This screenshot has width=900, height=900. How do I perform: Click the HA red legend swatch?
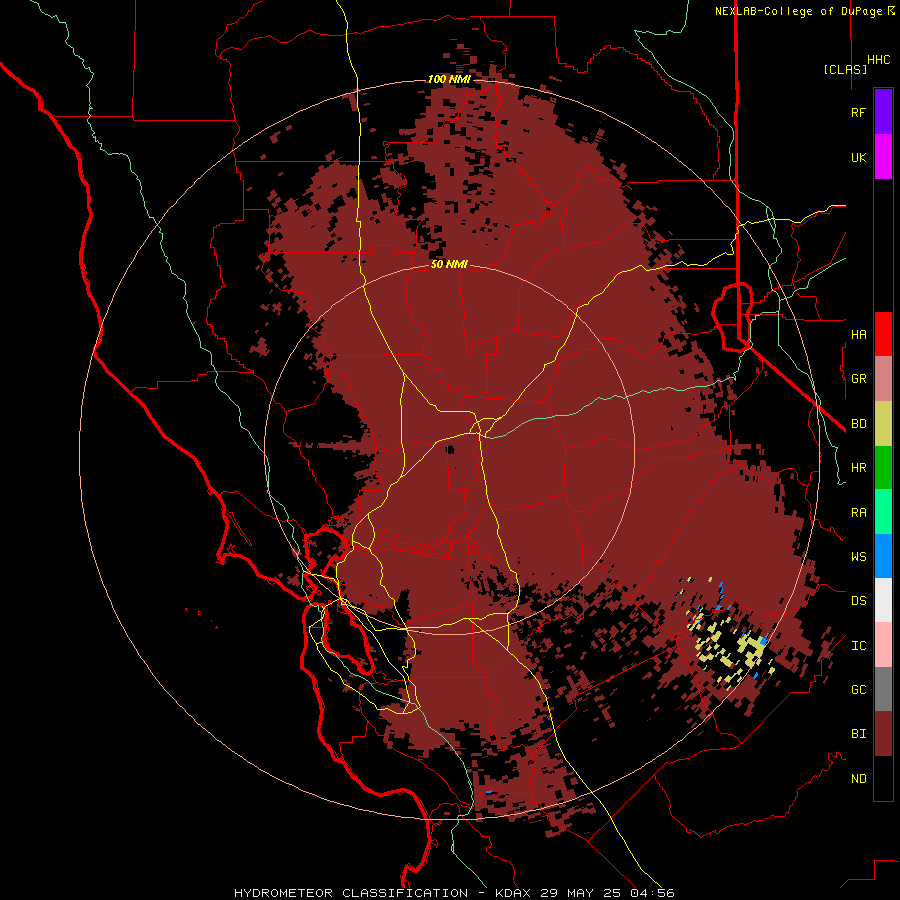pyautogui.click(x=883, y=334)
